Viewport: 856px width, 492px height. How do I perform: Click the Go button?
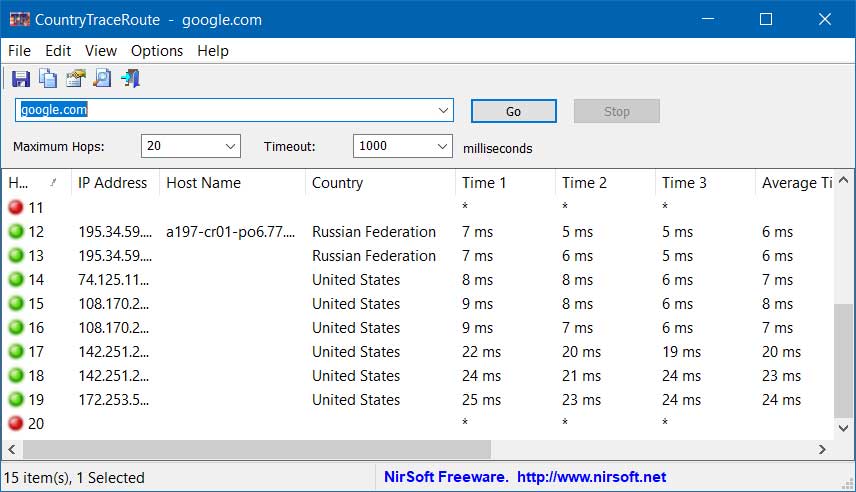coord(513,111)
